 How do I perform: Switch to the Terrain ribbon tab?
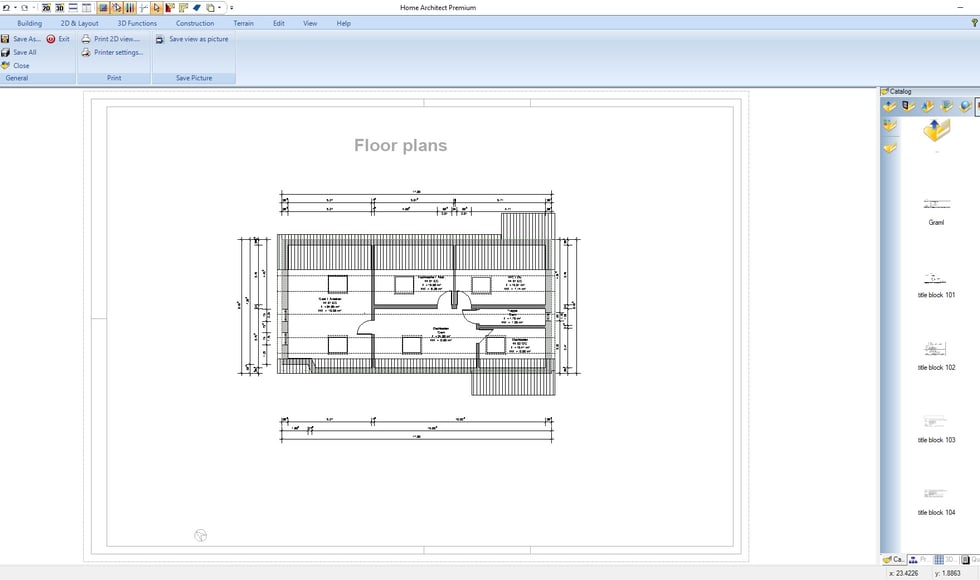244,23
